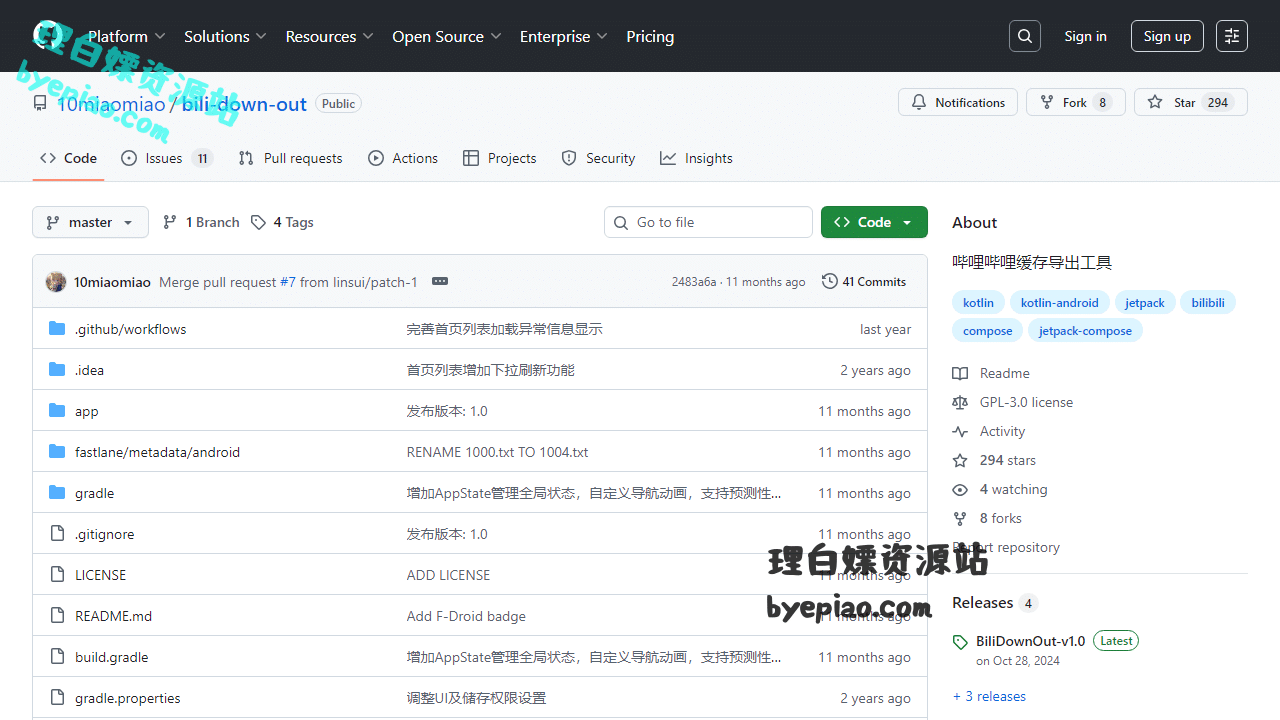Switch to the Issues tab
The width and height of the screenshot is (1280, 720).
(166, 158)
